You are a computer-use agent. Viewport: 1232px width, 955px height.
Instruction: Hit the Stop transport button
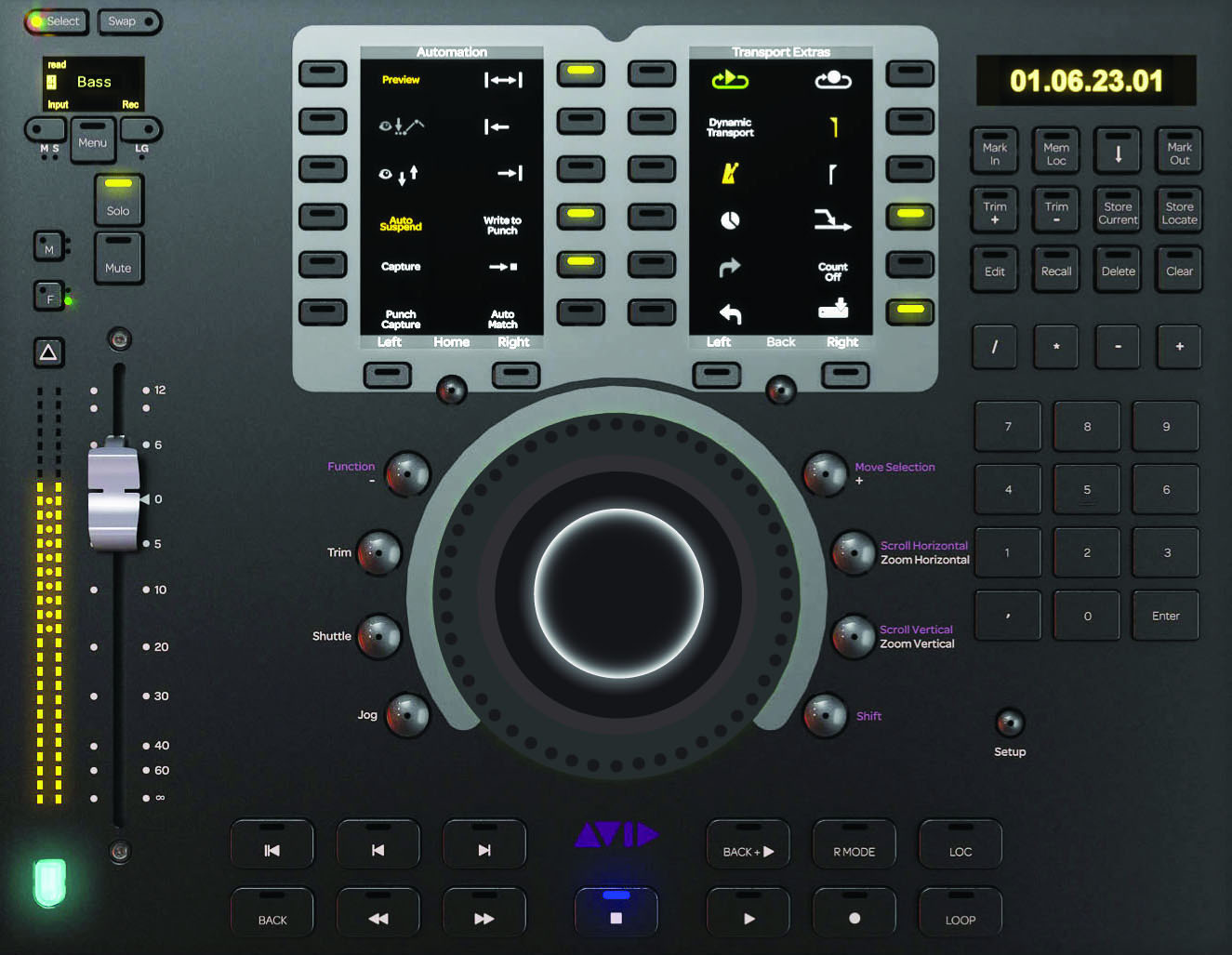tap(616, 913)
